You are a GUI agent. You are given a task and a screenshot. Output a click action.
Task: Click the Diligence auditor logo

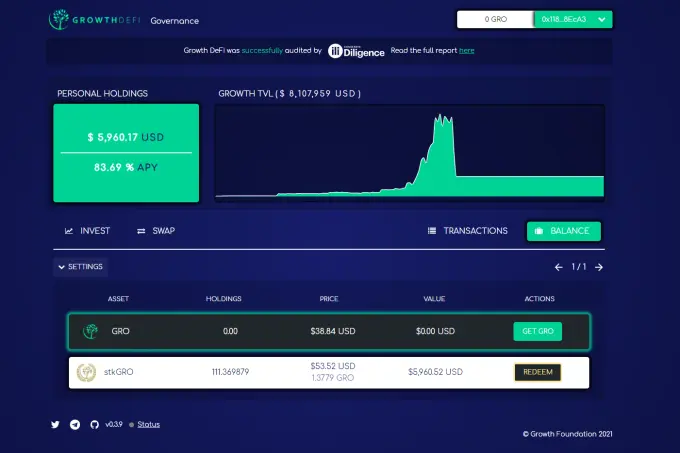[x=356, y=51]
